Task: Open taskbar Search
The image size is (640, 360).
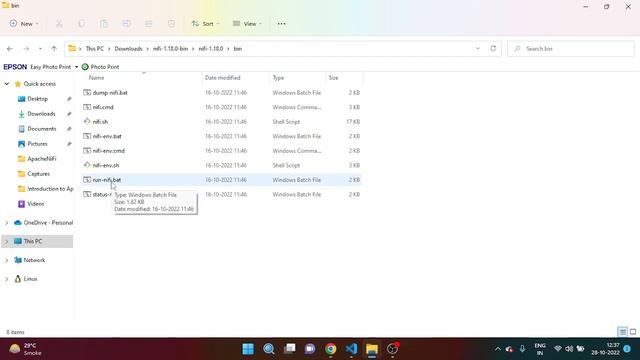Action: 269,349
